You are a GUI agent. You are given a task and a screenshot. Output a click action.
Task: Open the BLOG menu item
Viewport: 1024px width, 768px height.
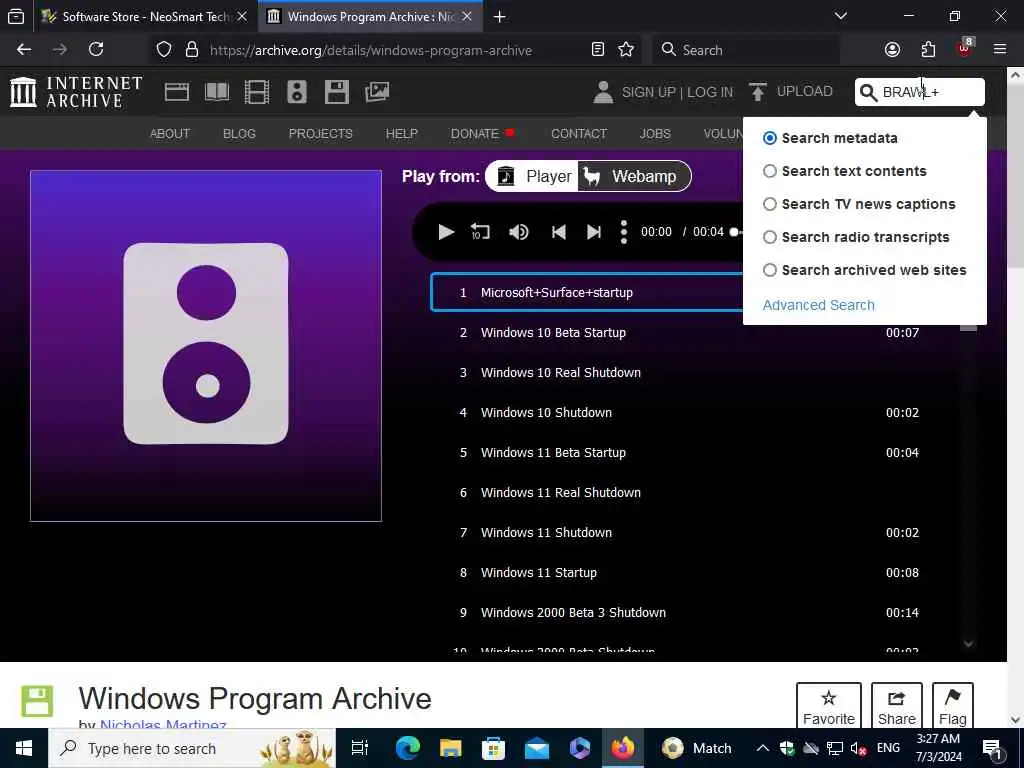pyautogui.click(x=239, y=134)
